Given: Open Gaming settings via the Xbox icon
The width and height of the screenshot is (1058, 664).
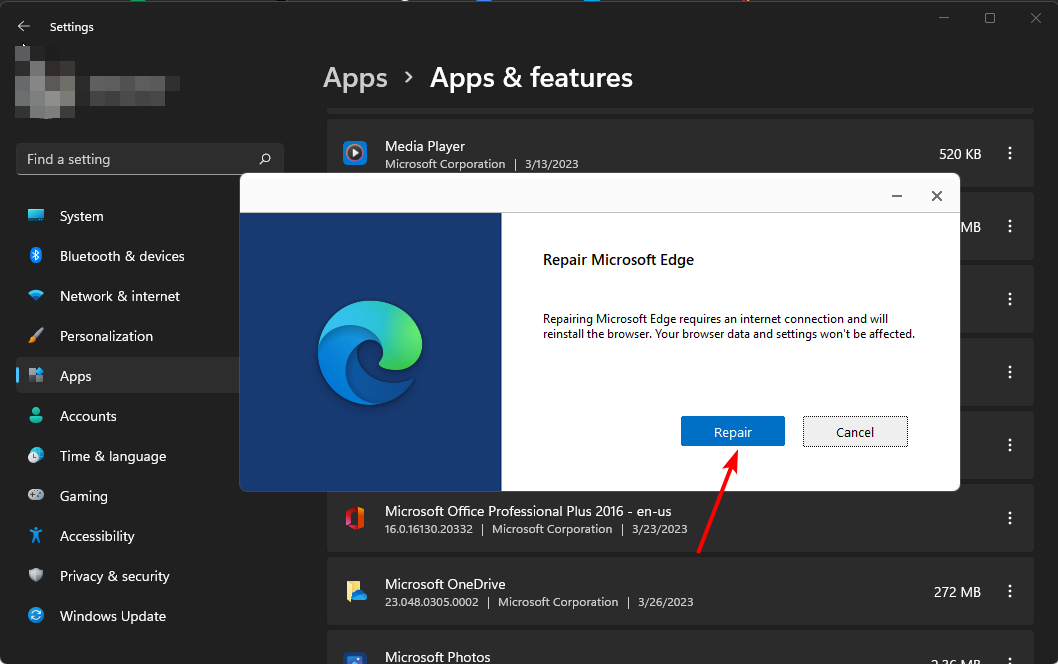Looking at the screenshot, I should (34, 496).
